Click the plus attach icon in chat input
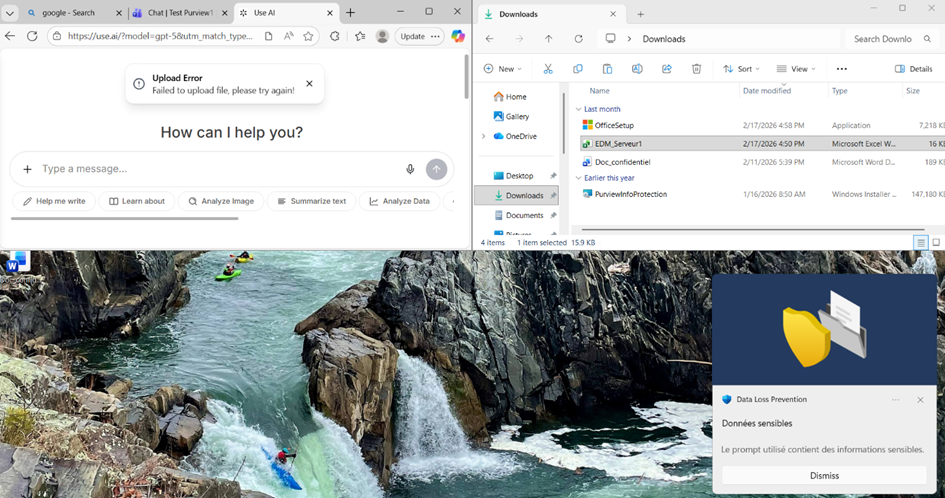This screenshot has height=498, width=945. tap(27, 169)
